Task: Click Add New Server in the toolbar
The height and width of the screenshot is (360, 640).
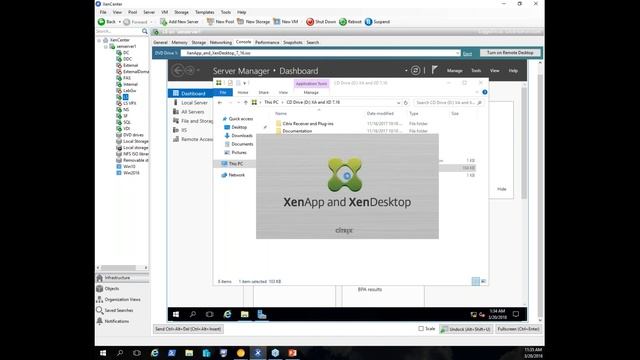Action: point(179,22)
